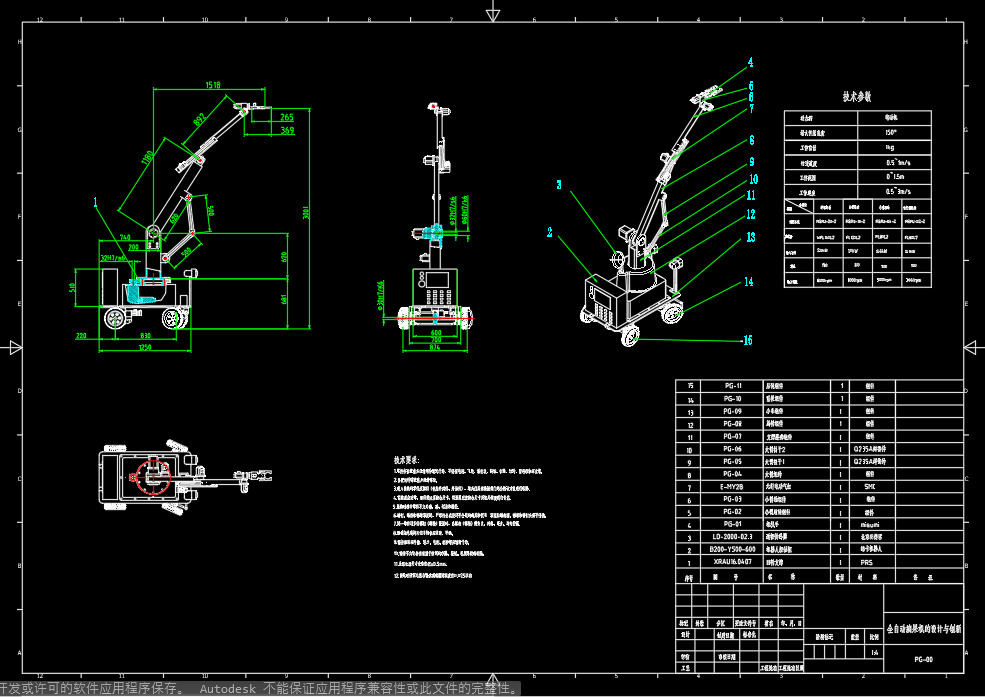
Task: Click the 1250 base length dimension
Action: (145, 347)
